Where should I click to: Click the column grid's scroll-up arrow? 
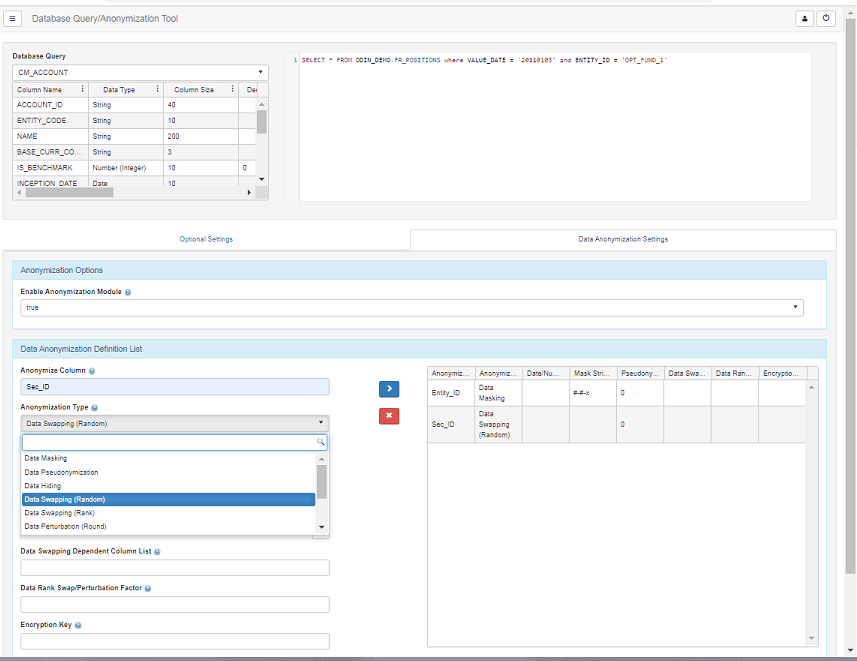262,104
